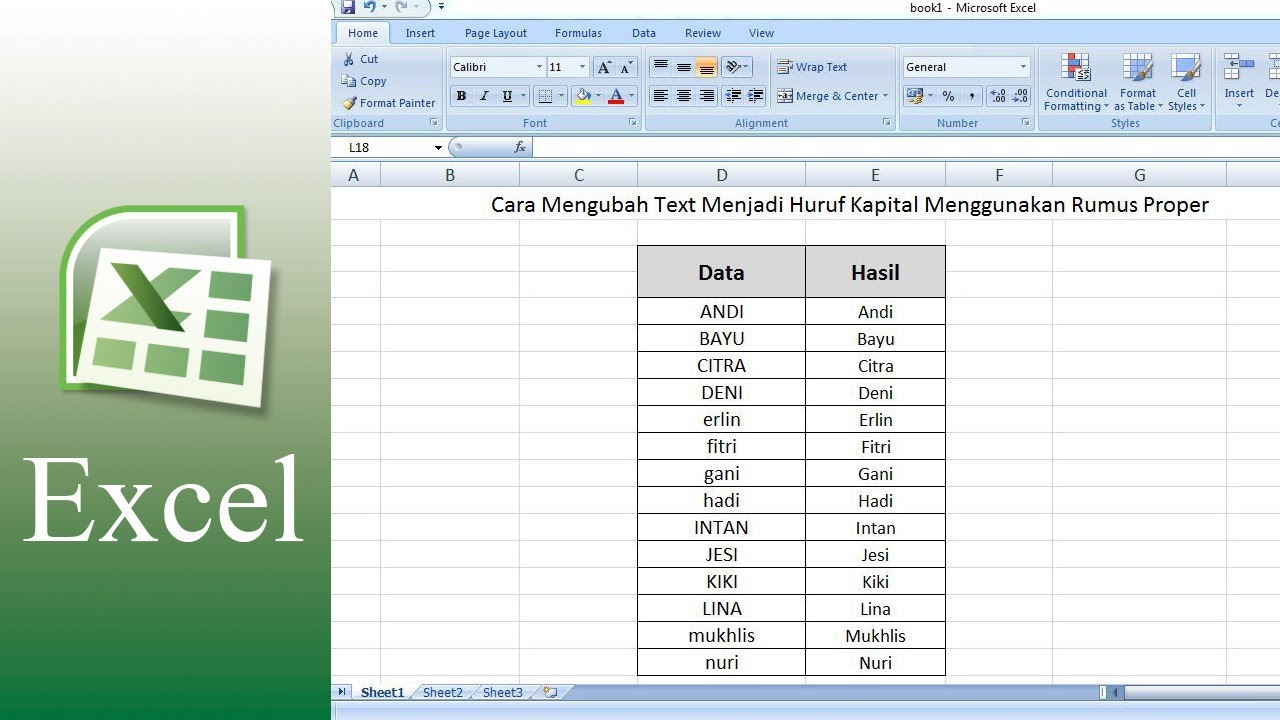Click the formula bar input field
The image size is (1280, 720).
[906, 148]
